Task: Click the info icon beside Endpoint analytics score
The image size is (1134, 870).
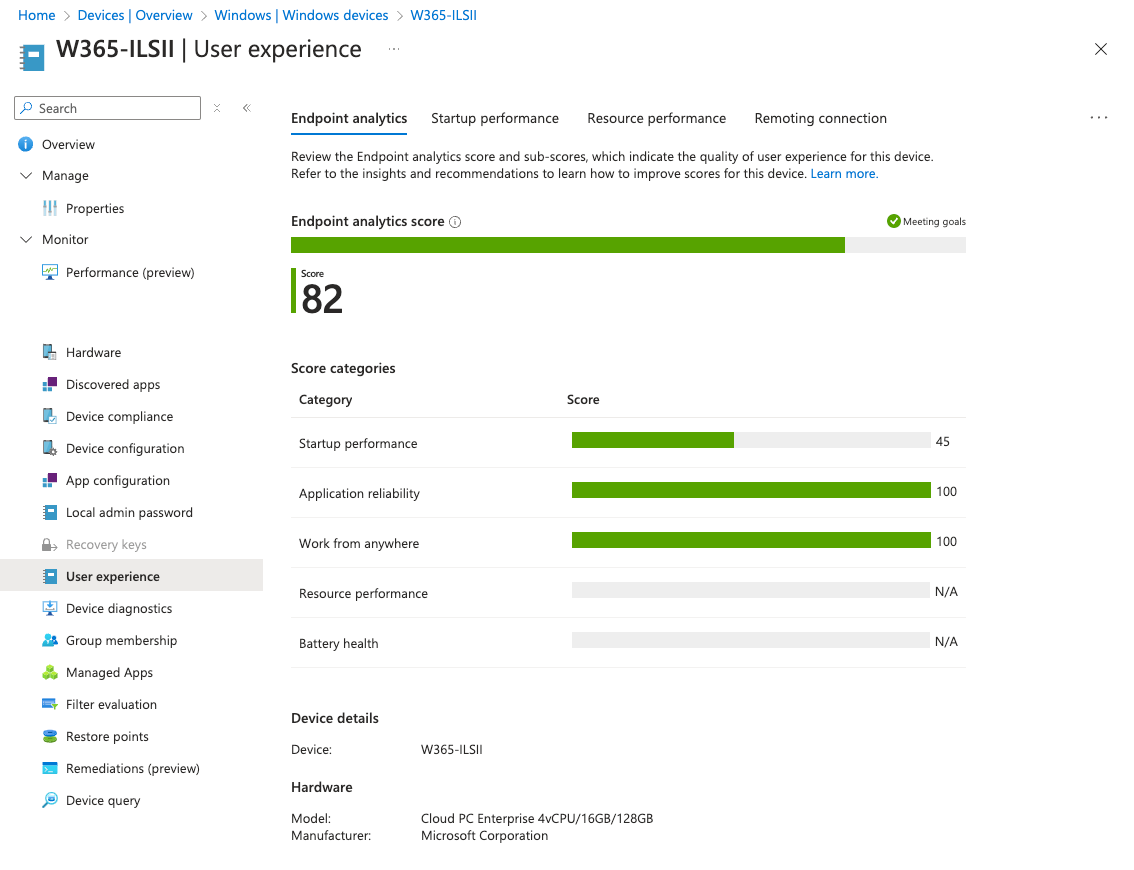Action: pos(455,222)
